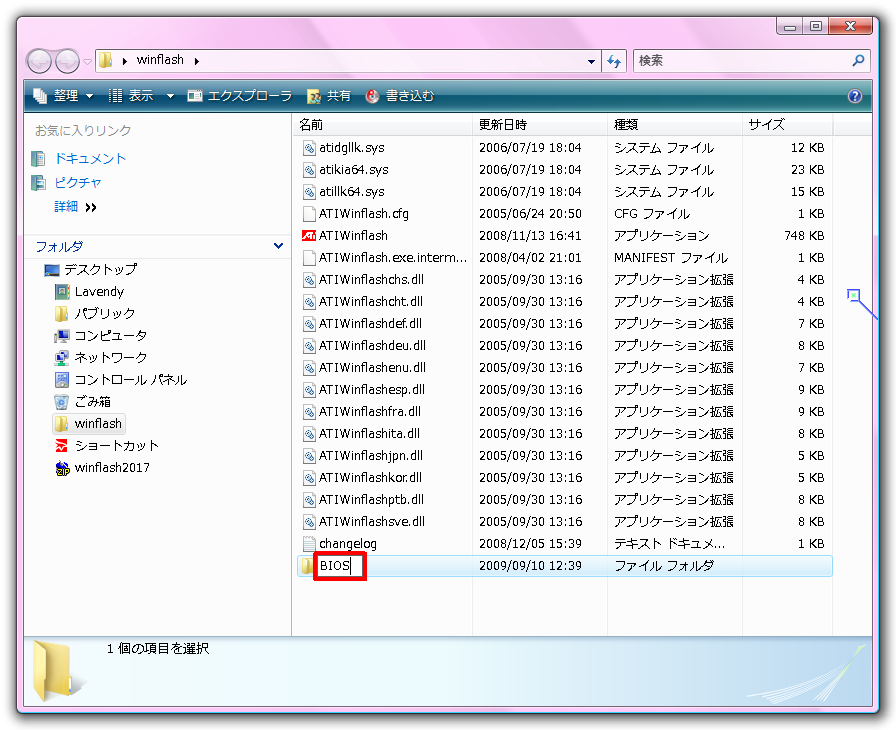Click the folder icon in address bar
This screenshot has height=730, width=896.
105,60
